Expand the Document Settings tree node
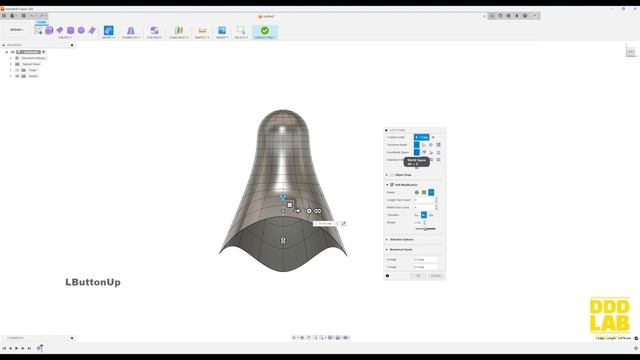Image resolution: width=640 pixels, height=360 pixels. (x=11, y=58)
